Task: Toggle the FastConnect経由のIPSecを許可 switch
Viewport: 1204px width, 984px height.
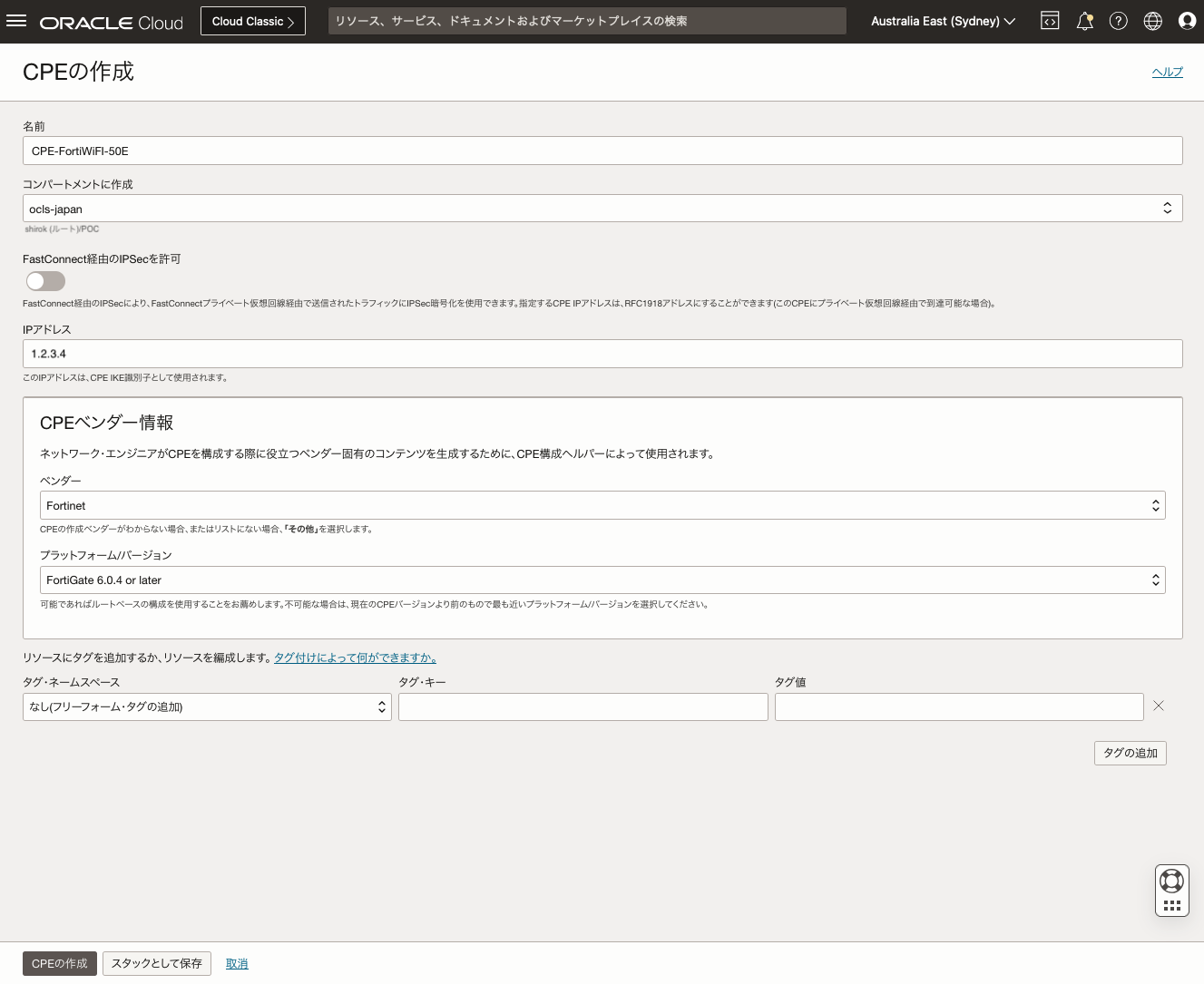Action: coord(45,281)
